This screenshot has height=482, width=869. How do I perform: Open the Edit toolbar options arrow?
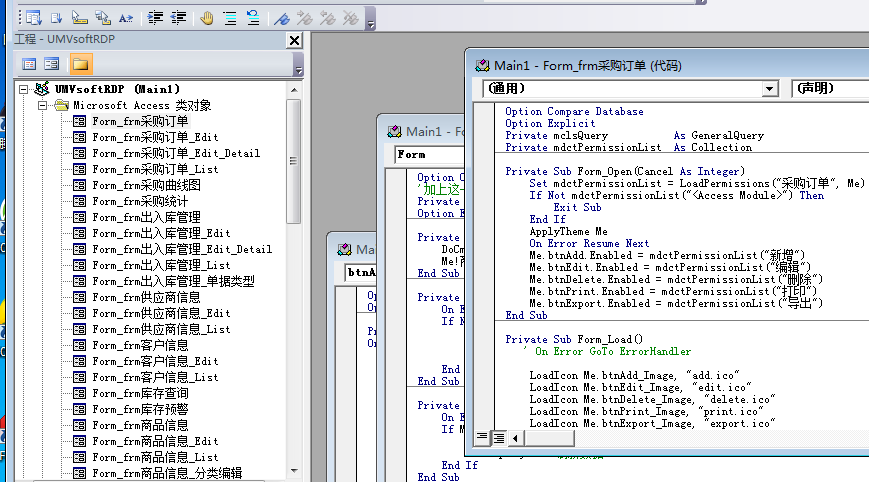click(x=371, y=19)
